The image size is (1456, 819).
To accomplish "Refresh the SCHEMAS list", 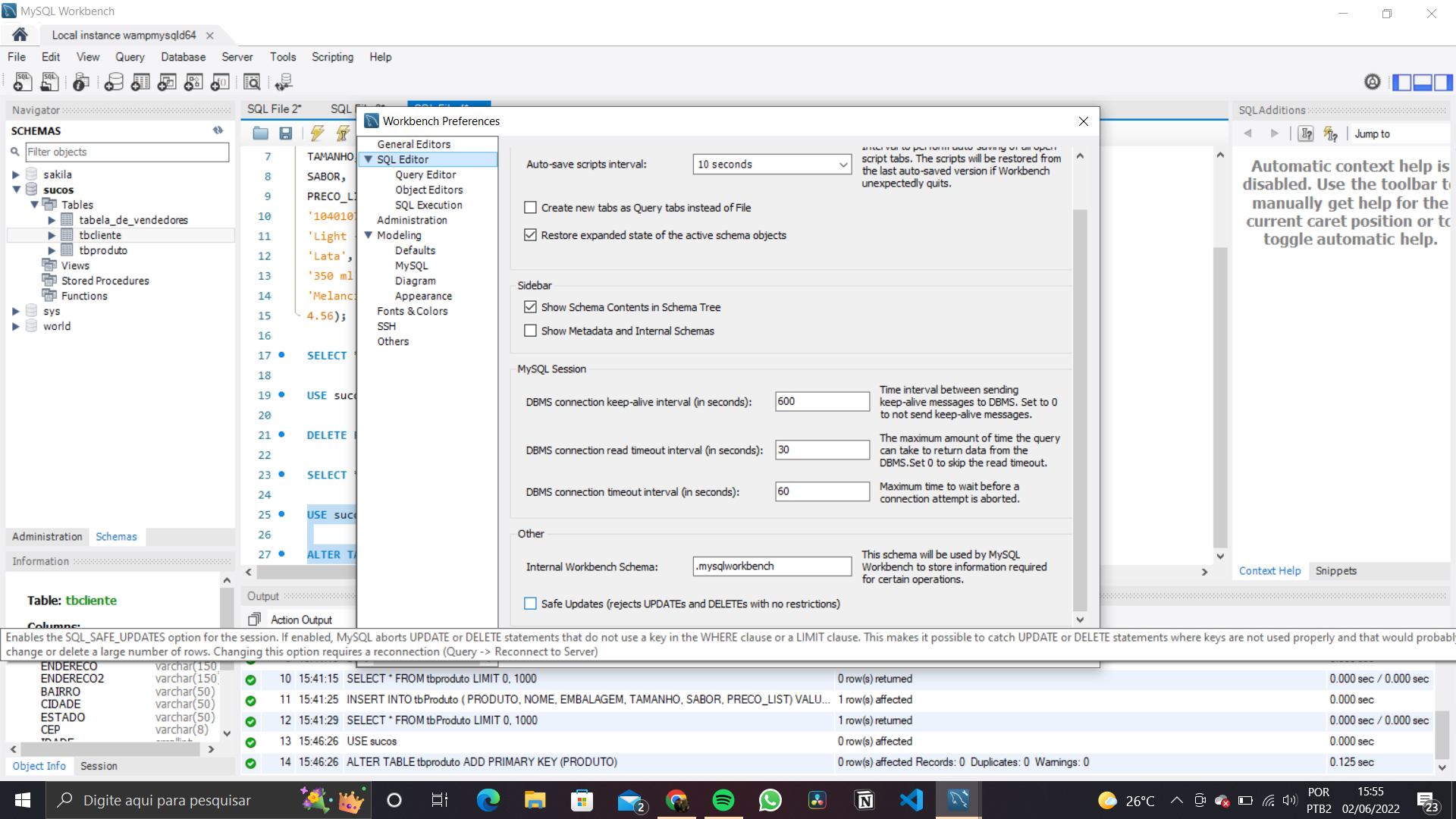I will [x=218, y=130].
